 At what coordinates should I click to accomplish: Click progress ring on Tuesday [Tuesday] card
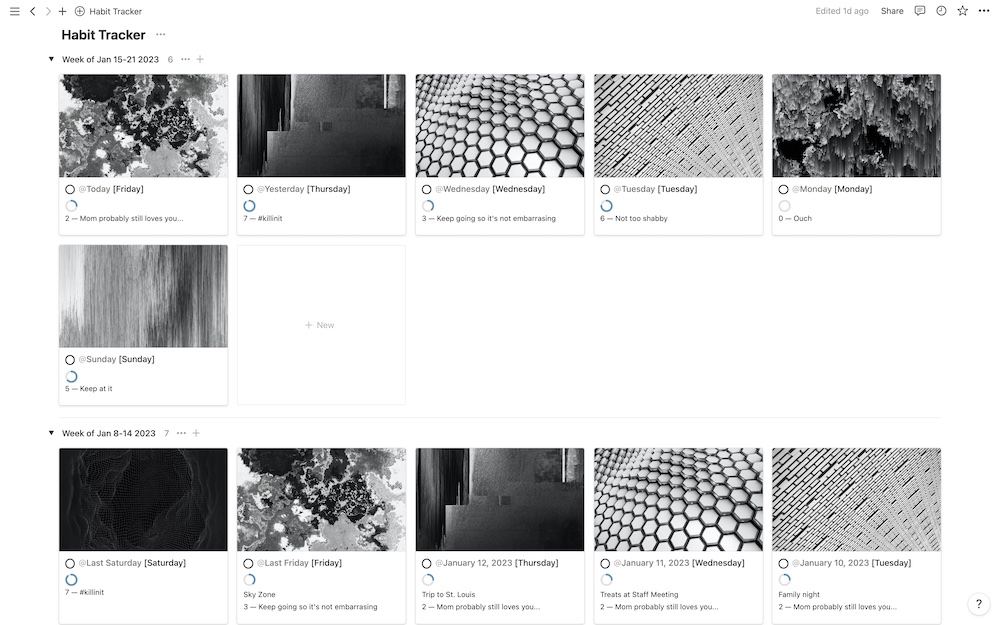coord(607,205)
